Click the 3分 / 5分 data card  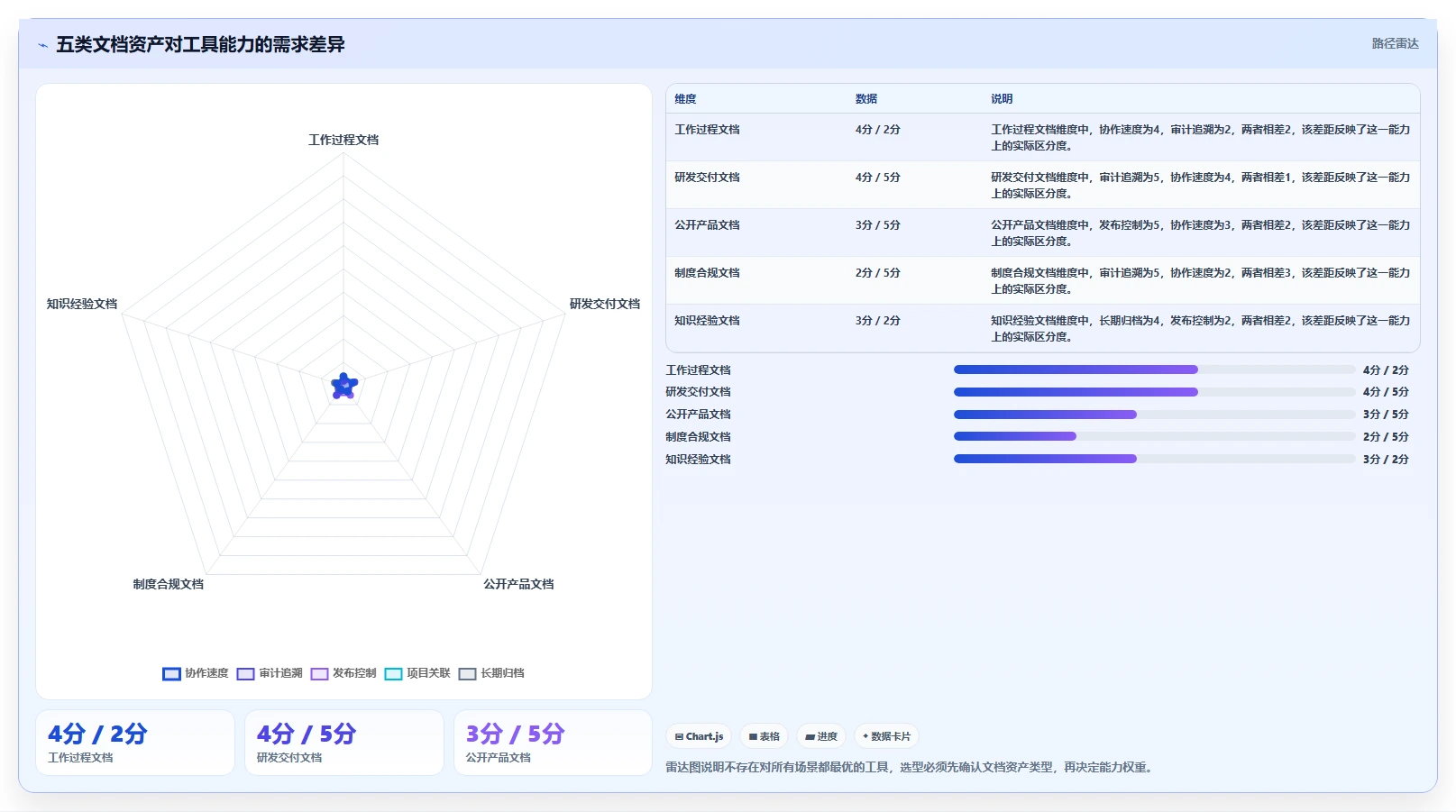pos(553,743)
